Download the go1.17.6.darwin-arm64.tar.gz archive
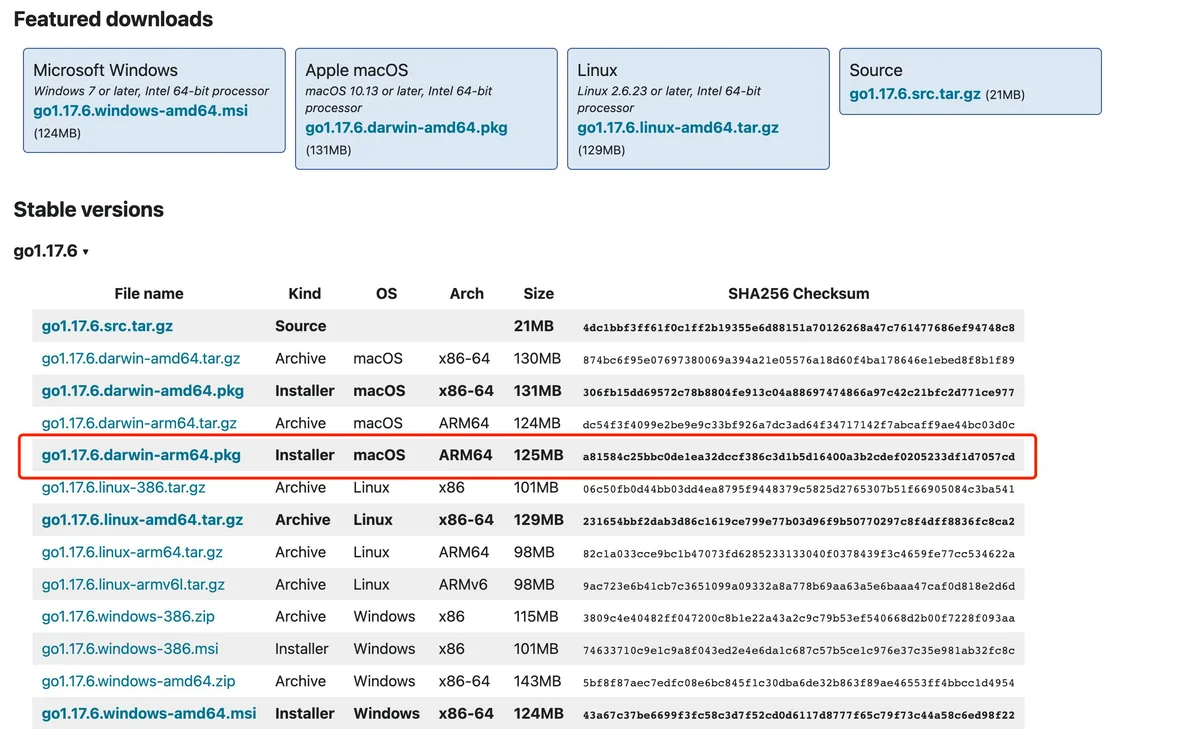The width and height of the screenshot is (1200, 729). [139, 423]
